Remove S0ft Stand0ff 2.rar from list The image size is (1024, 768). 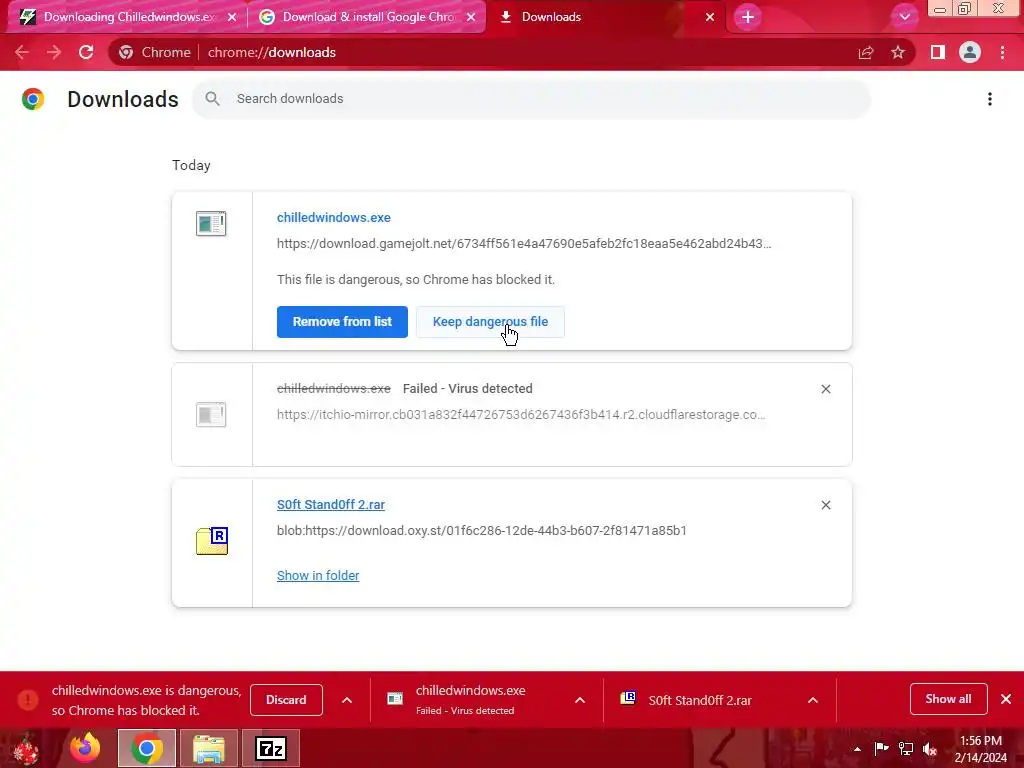pyautogui.click(x=825, y=505)
